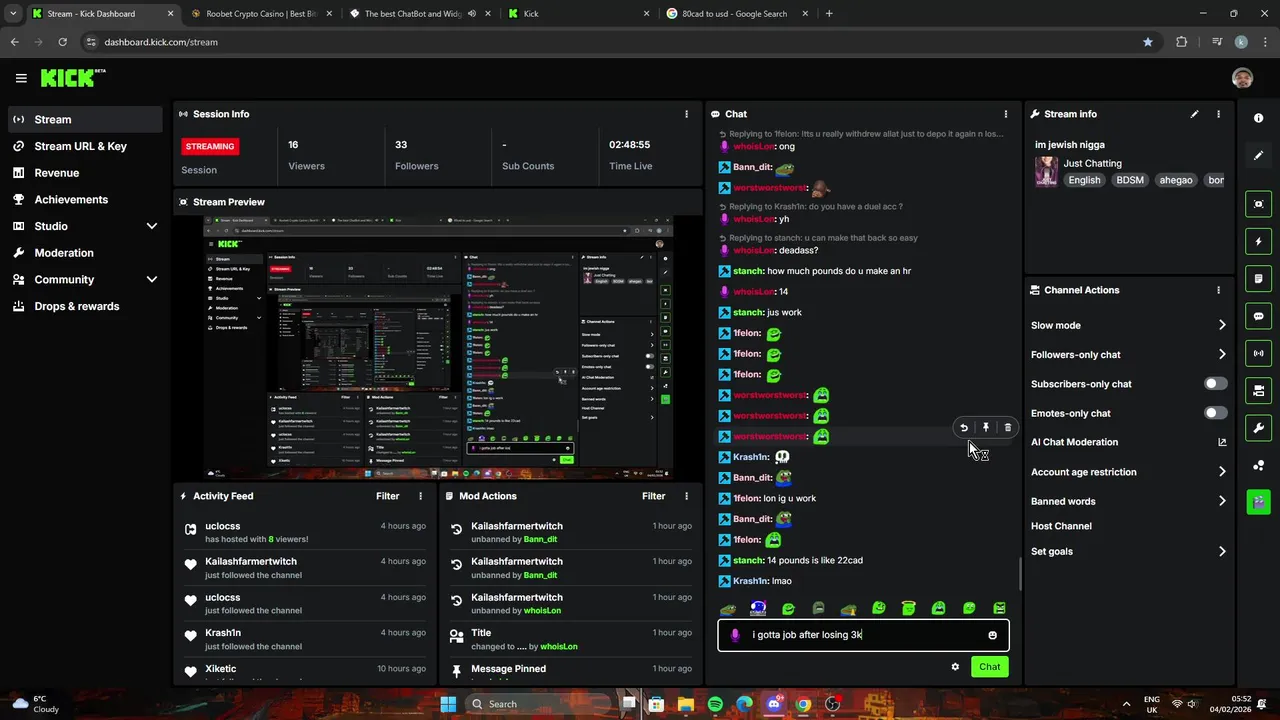Switch to 80cad to usd Google tab
1280x720 pixels.
tap(737, 14)
